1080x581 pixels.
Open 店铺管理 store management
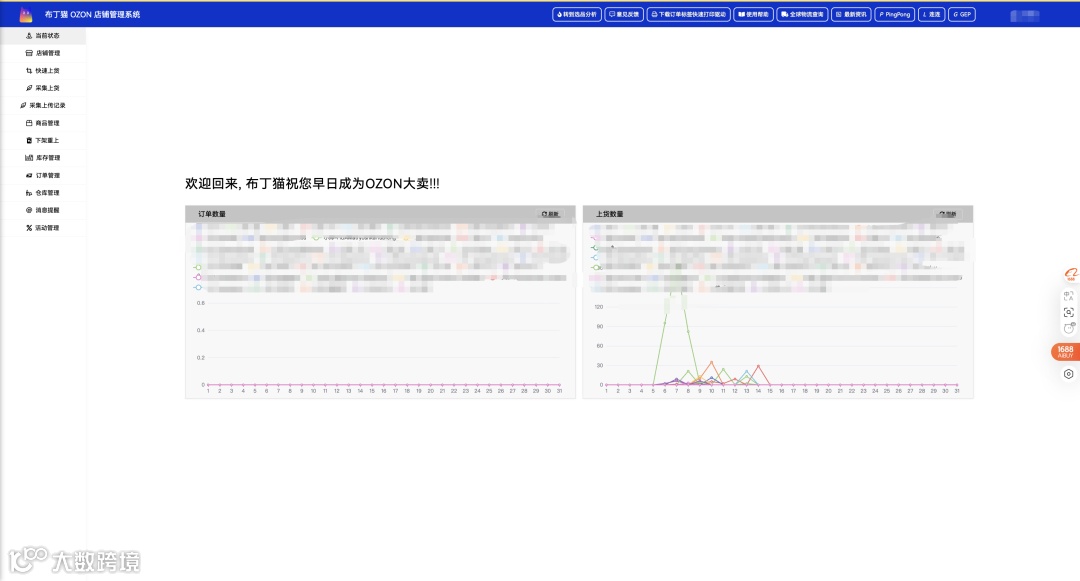tap(43, 53)
